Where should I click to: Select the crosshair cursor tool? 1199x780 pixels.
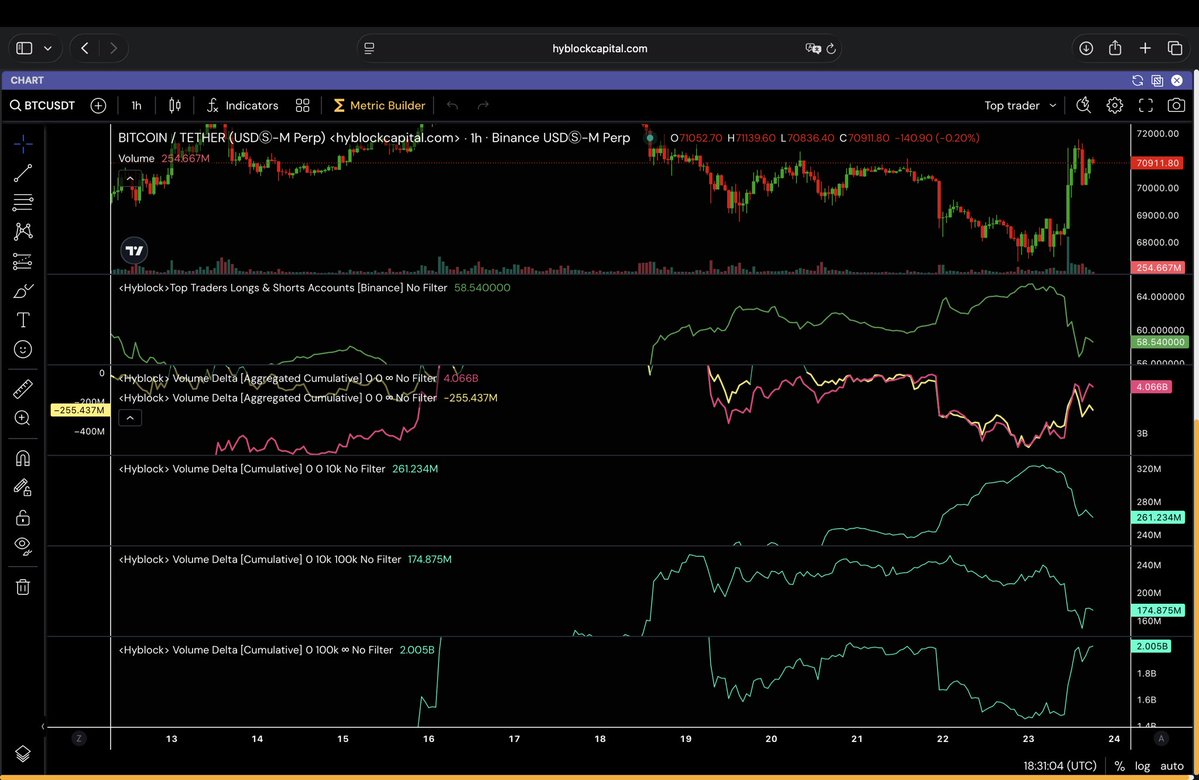23,144
